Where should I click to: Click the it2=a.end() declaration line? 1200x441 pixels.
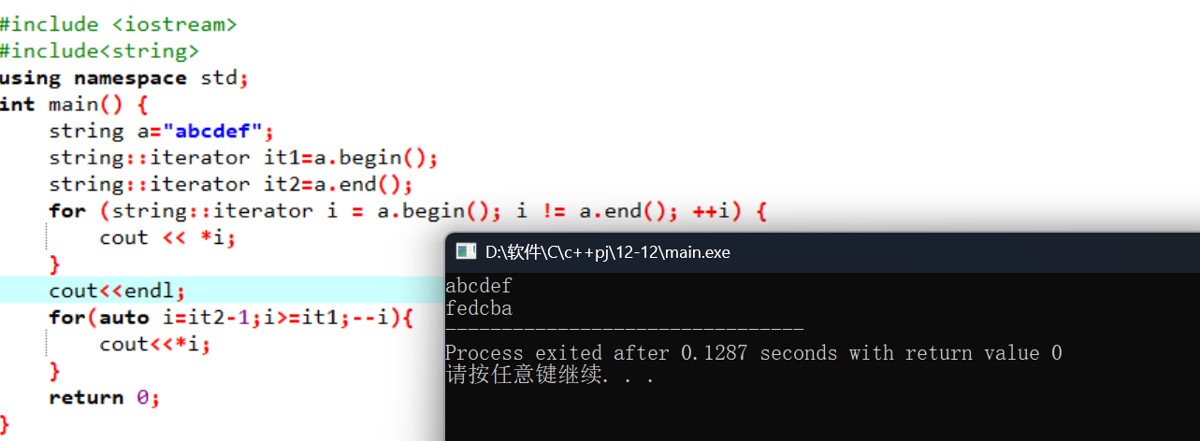pos(231,184)
